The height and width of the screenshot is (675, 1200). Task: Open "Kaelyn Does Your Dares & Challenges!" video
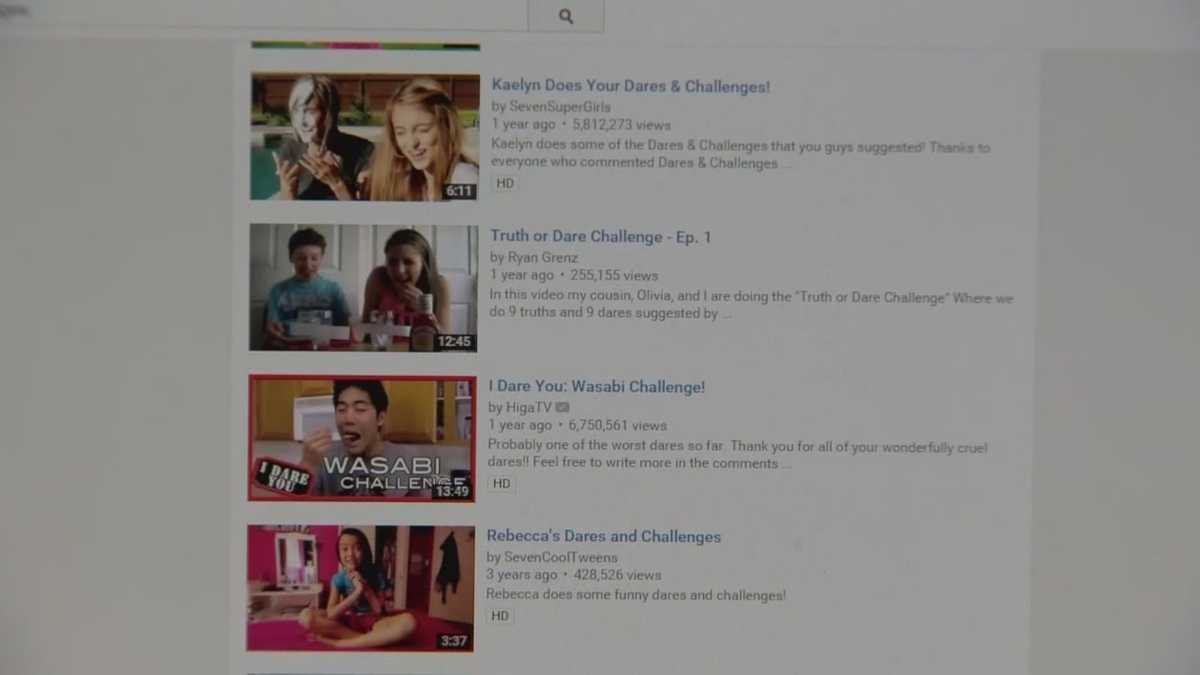click(629, 86)
